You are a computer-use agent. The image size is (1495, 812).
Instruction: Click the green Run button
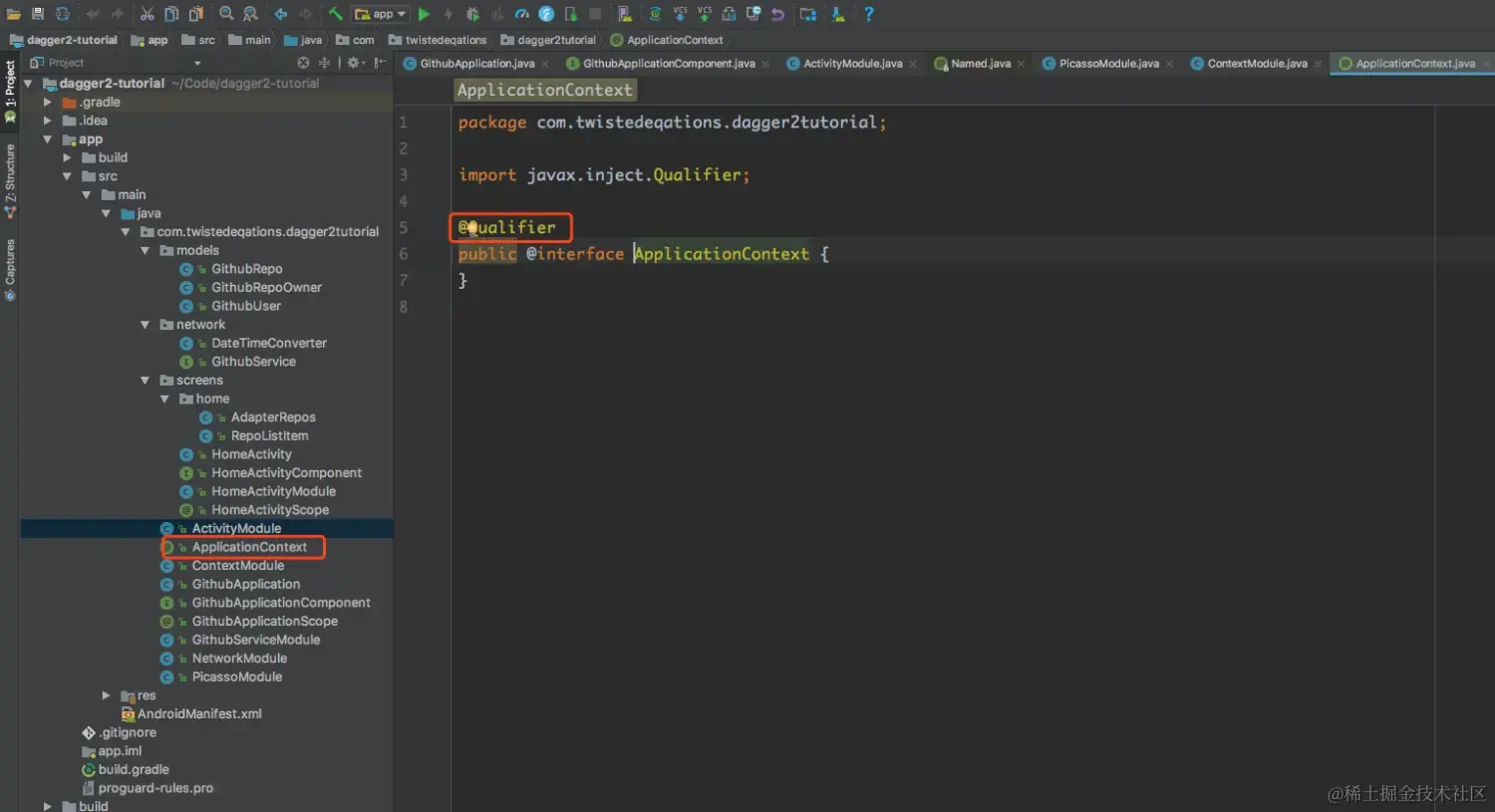[424, 14]
